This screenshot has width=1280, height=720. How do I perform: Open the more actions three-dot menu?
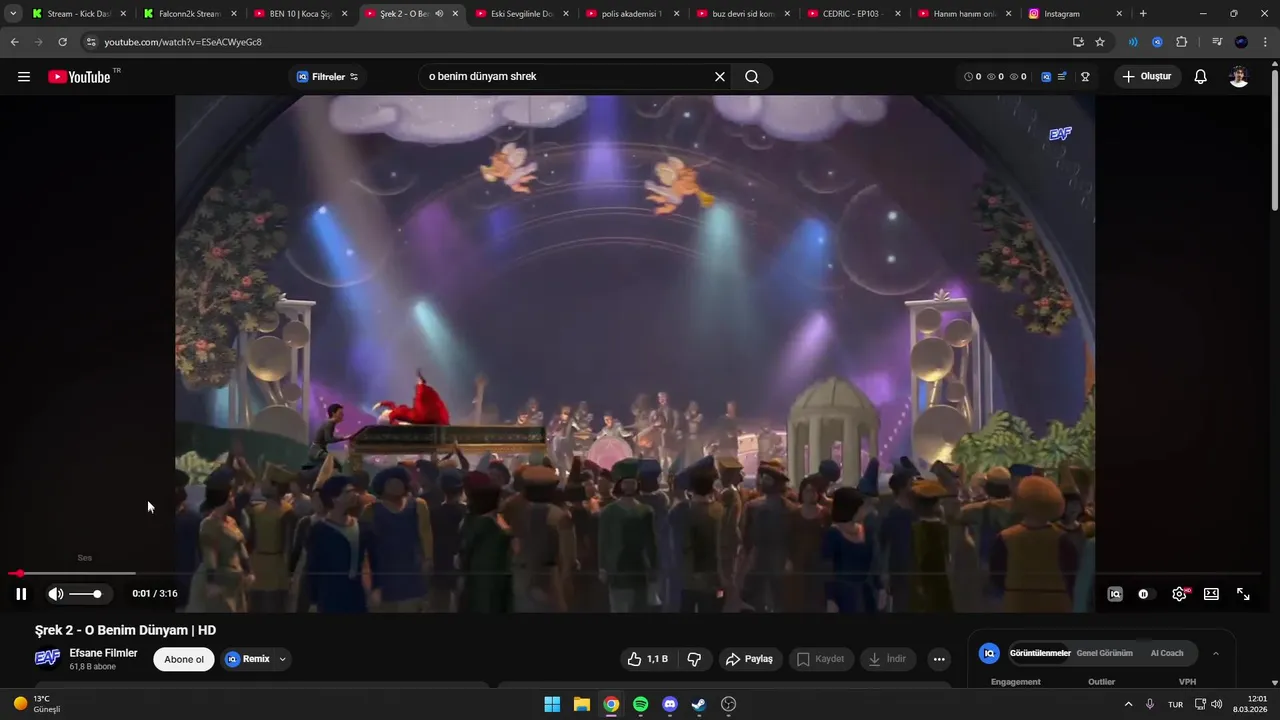(x=938, y=659)
